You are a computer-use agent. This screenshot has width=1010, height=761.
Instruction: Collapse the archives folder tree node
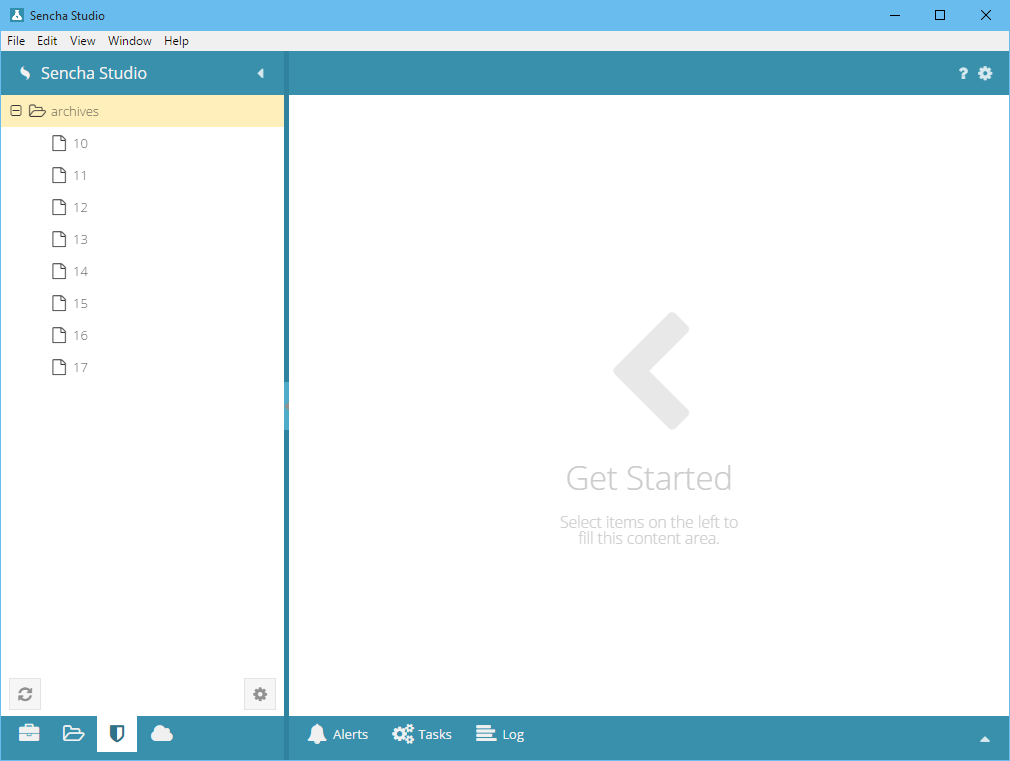point(16,111)
